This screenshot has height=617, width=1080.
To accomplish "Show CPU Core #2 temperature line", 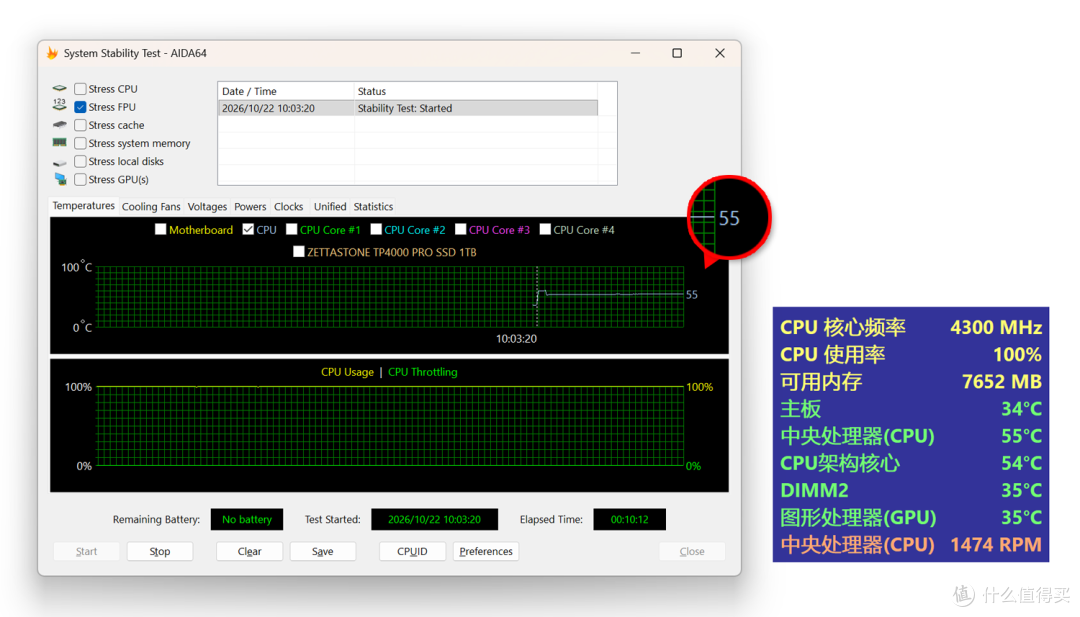I will tap(376, 229).
